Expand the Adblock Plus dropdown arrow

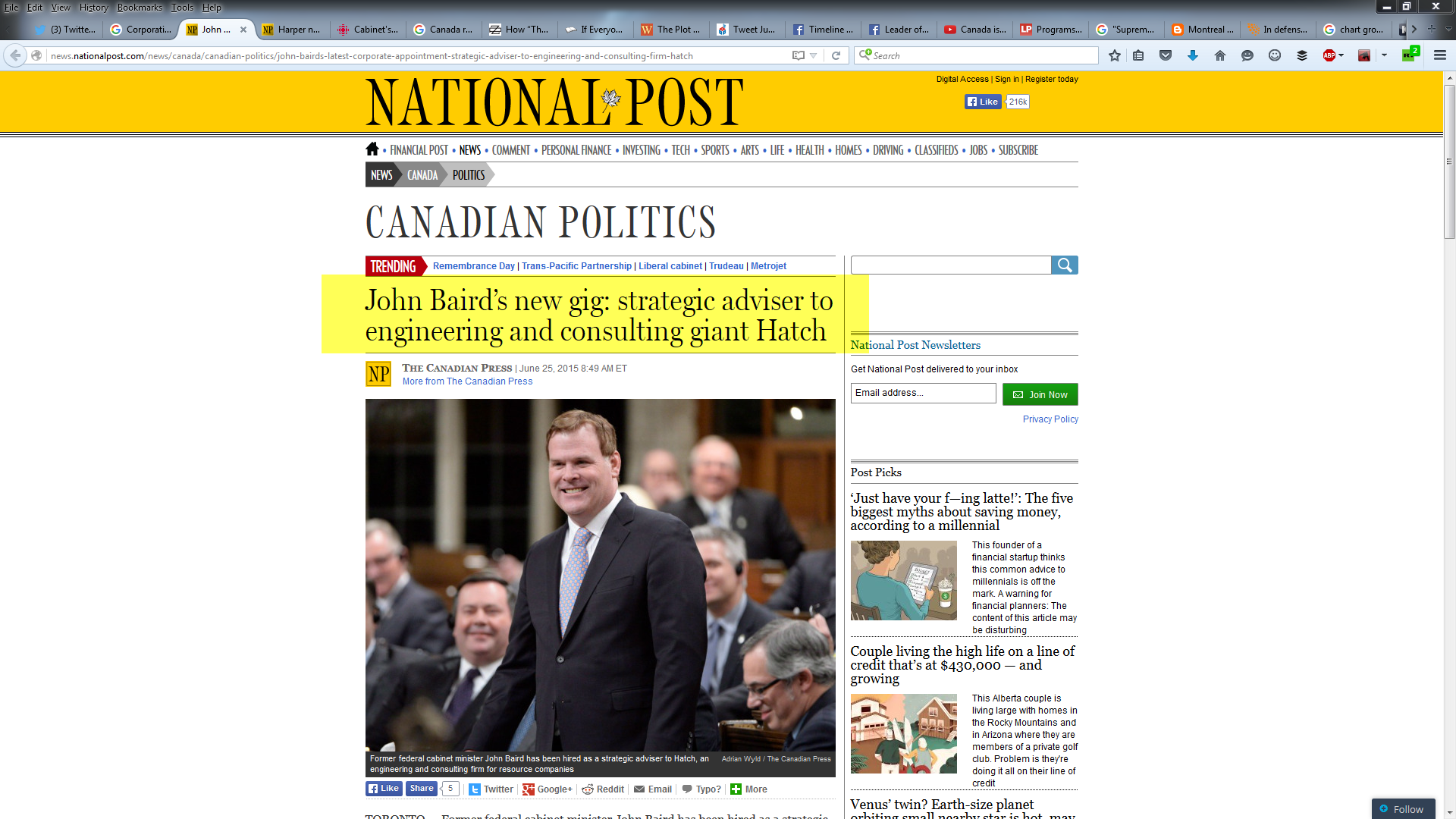(x=1341, y=55)
